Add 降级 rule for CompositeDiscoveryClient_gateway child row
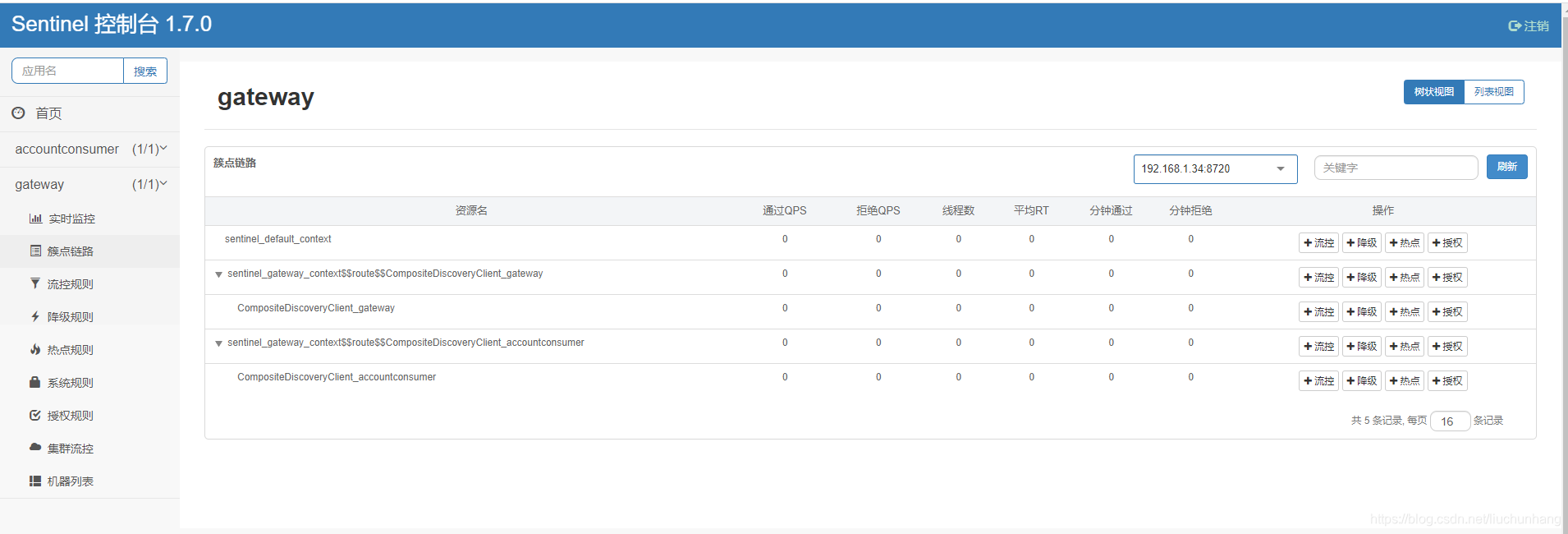The width and height of the screenshot is (1568, 534). click(1361, 312)
